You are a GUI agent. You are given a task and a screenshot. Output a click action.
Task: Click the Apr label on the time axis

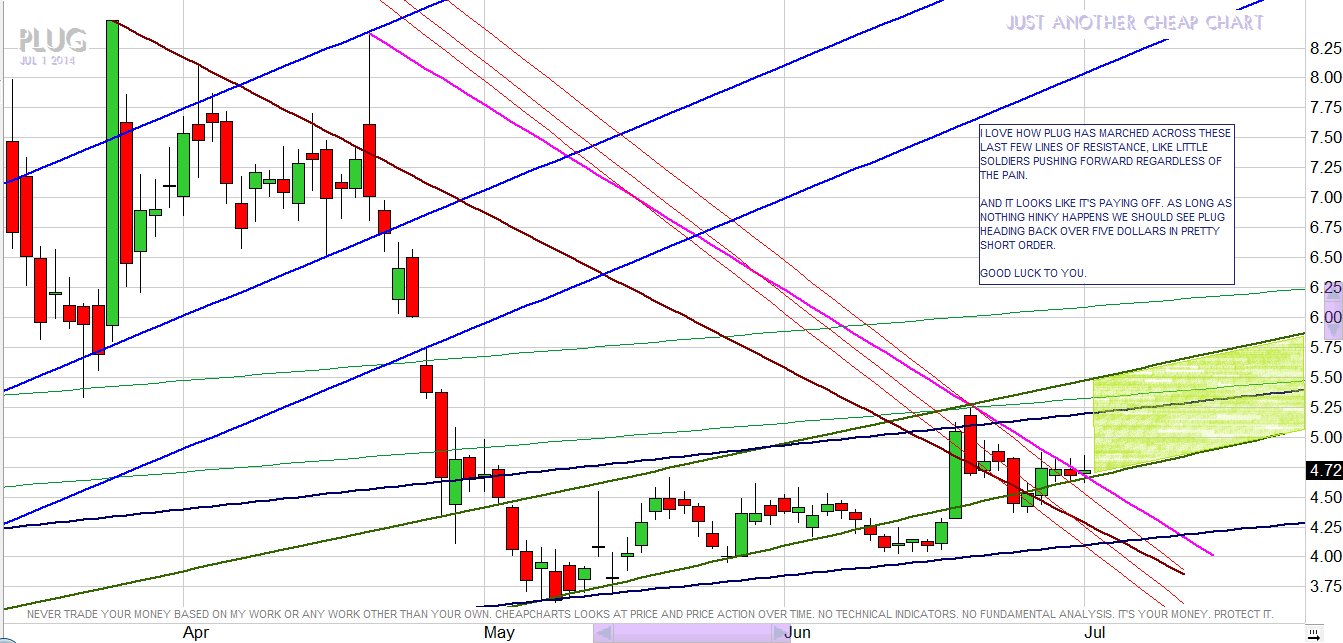click(196, 632)
